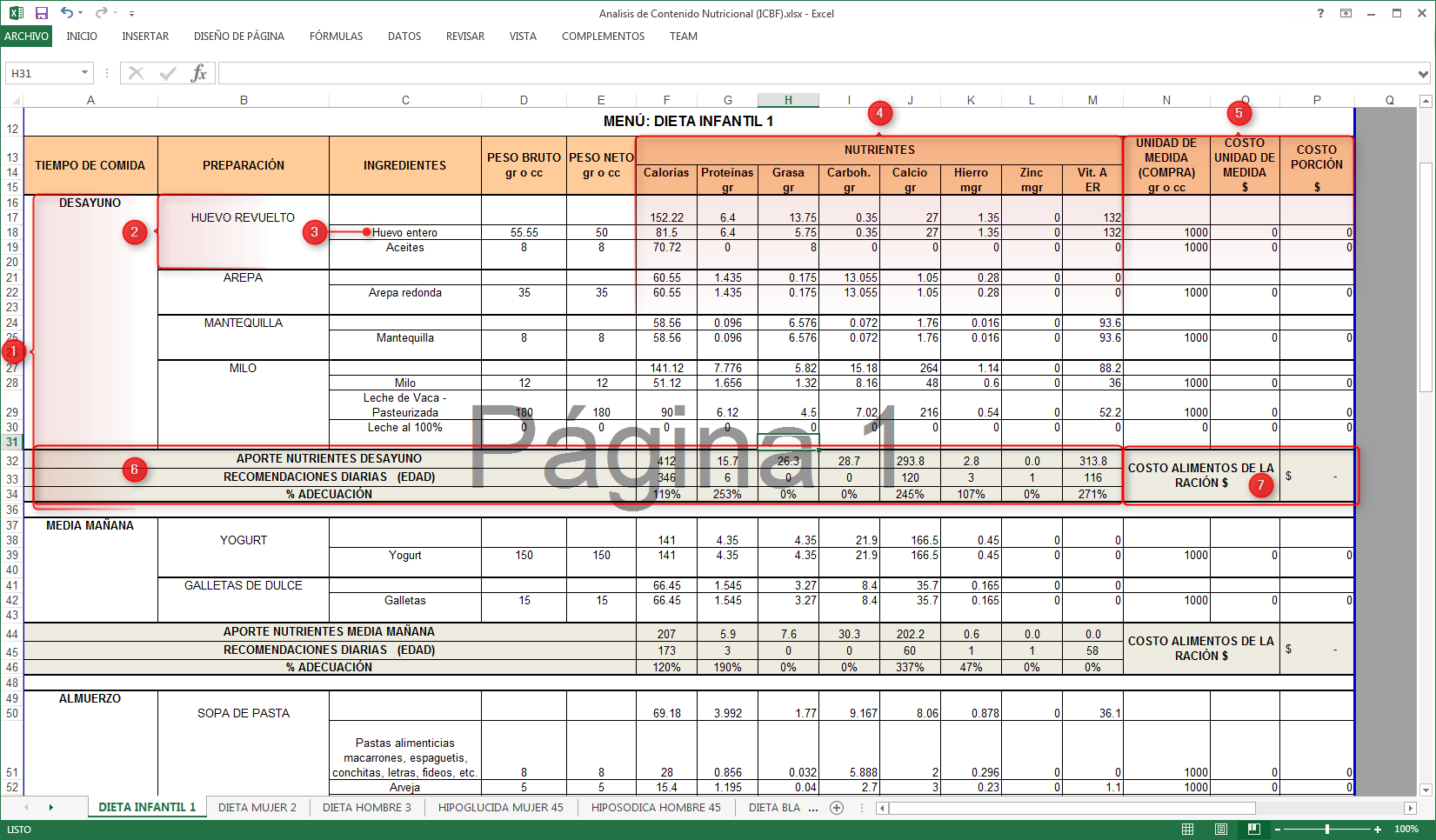Click vertical scrollbar down arrow
Viewport: 1436px width, 840px height.
coord(1426,790)
